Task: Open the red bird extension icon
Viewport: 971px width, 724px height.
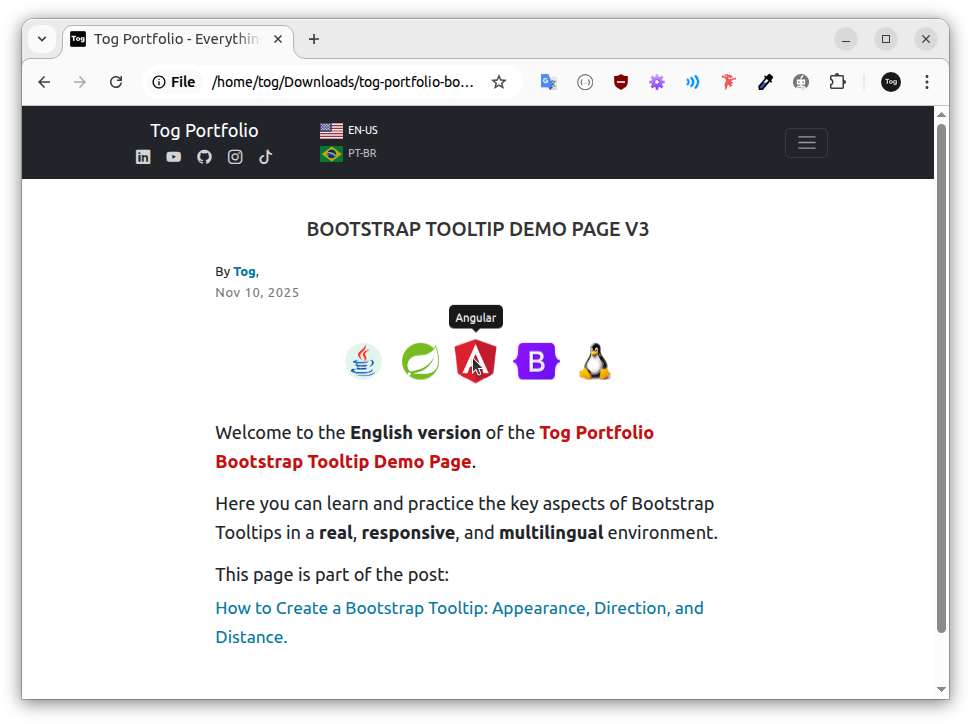Action: click(x=729, y=82)
